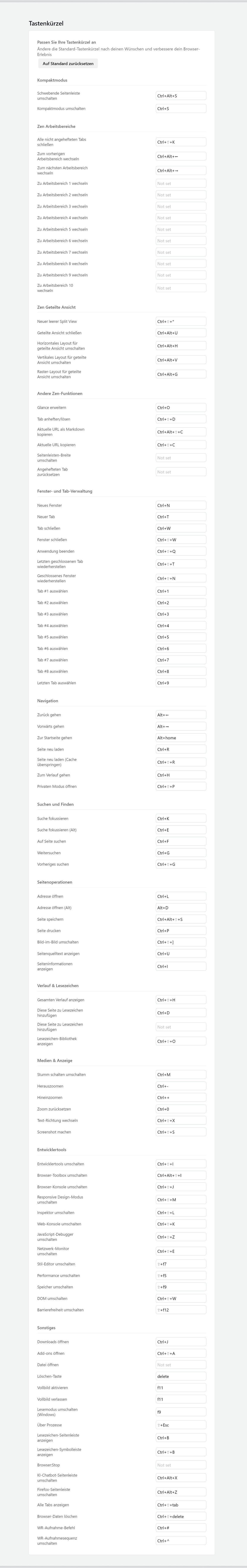247x1568 pixels.
Task: Select the "Neues Fenster" shortcut input
Action: click(x=181, y=505)
